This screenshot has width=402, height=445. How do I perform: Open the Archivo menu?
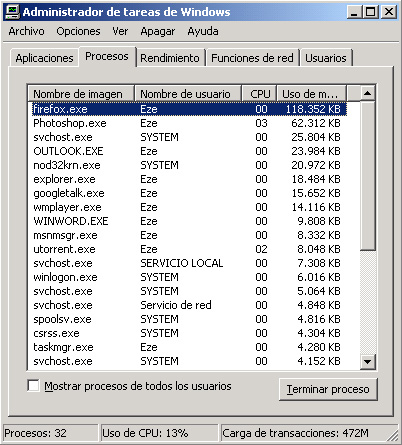tap(27, 31)
